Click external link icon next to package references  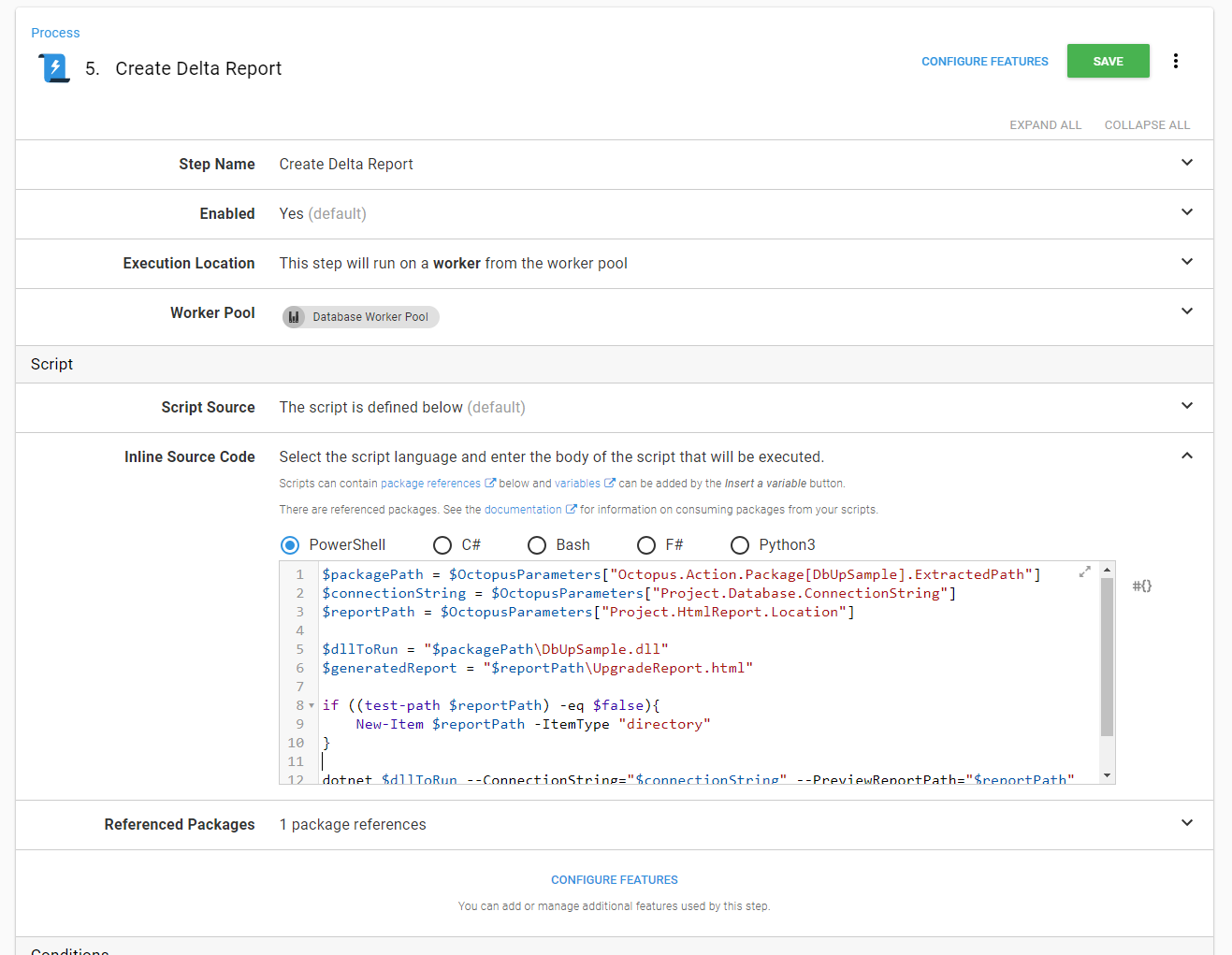click(x=490, y=484)
